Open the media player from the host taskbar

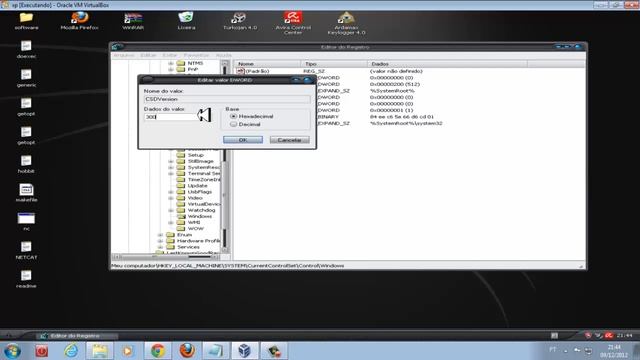click(128, 351)
